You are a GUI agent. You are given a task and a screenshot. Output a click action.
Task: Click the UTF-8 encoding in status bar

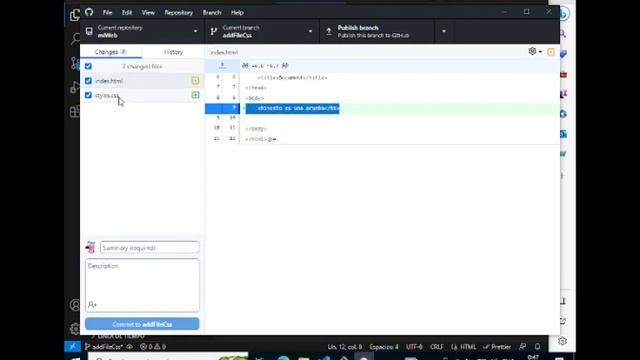(414, 347)
